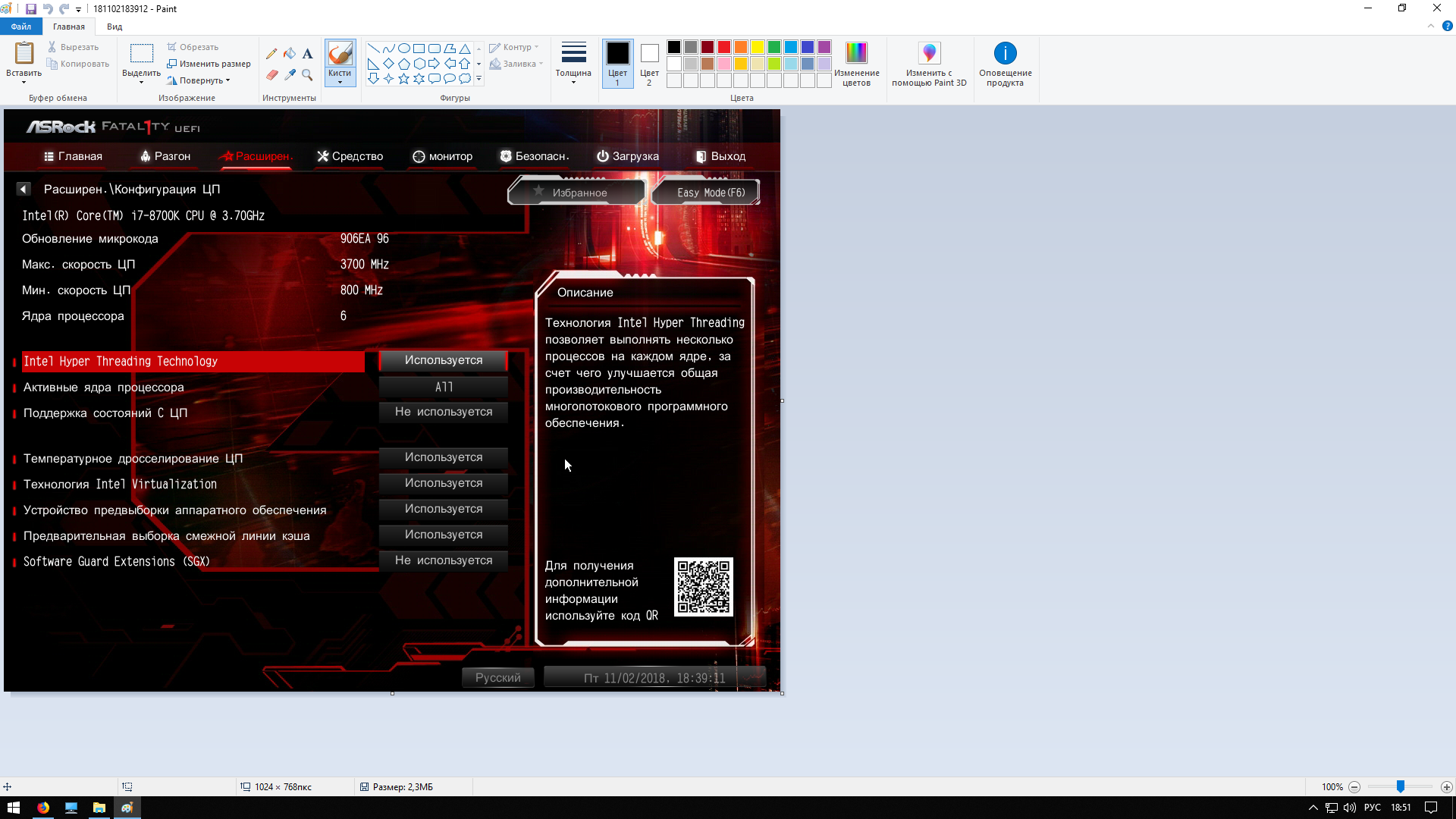Click the Edit colors rainbow icon
This screenshot has width=1456, height=819.
point(856,53)
